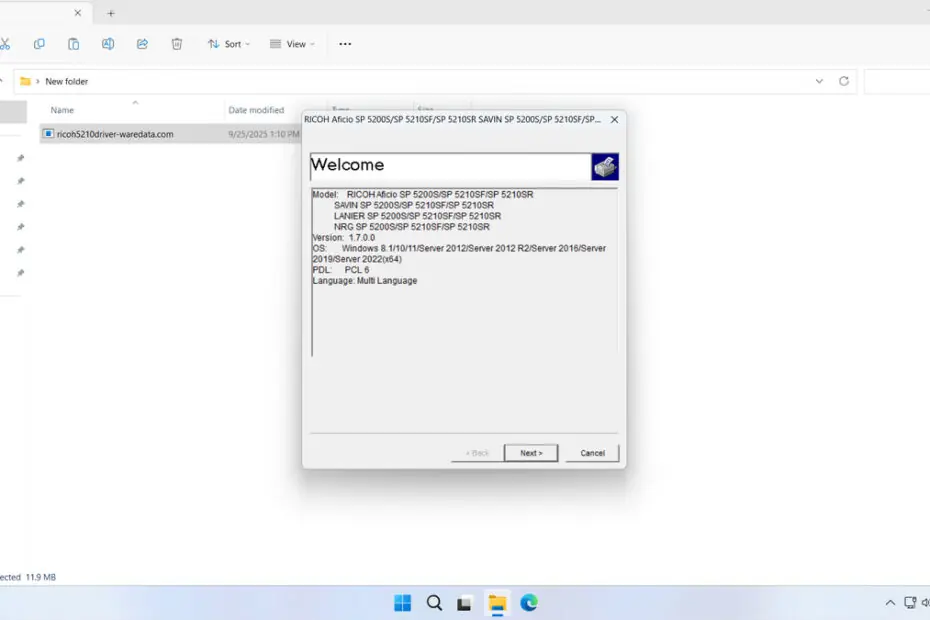Click the Copy icon in Explorer toolbar
Viewport: 930px width, 620px height.
39,44
